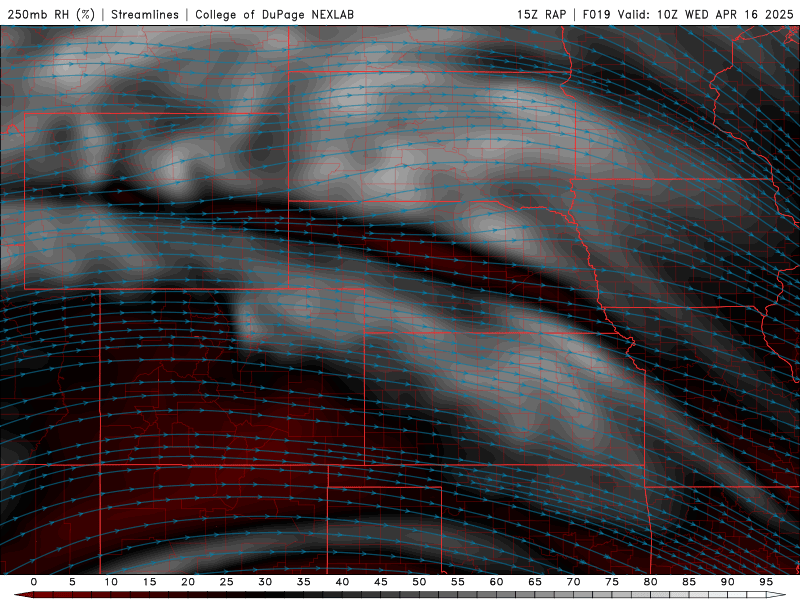The height and width of the screenshot is (600, 800).
Task: Click the "250mb RH (%)" title text
Action: tap(51, 14)
